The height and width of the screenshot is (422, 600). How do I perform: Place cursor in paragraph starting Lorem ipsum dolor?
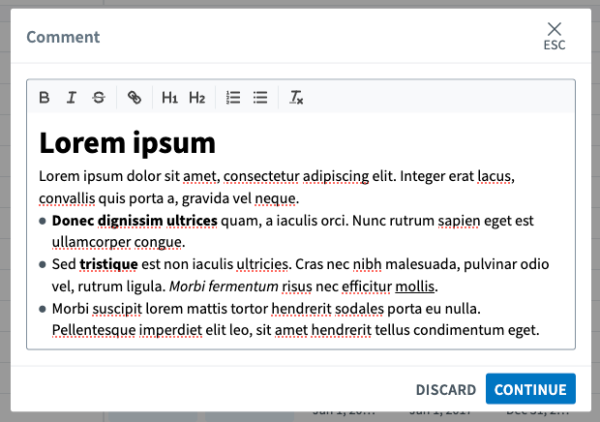coord(277,187)
